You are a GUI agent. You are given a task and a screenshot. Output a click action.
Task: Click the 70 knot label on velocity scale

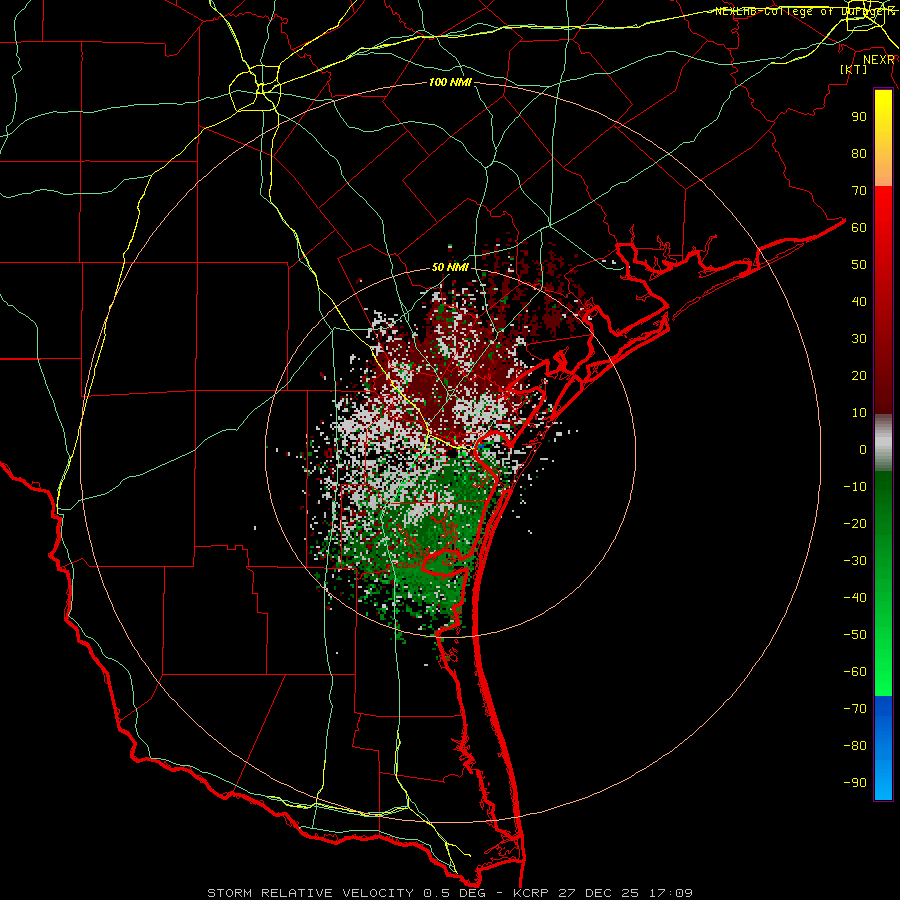[859, 191]
